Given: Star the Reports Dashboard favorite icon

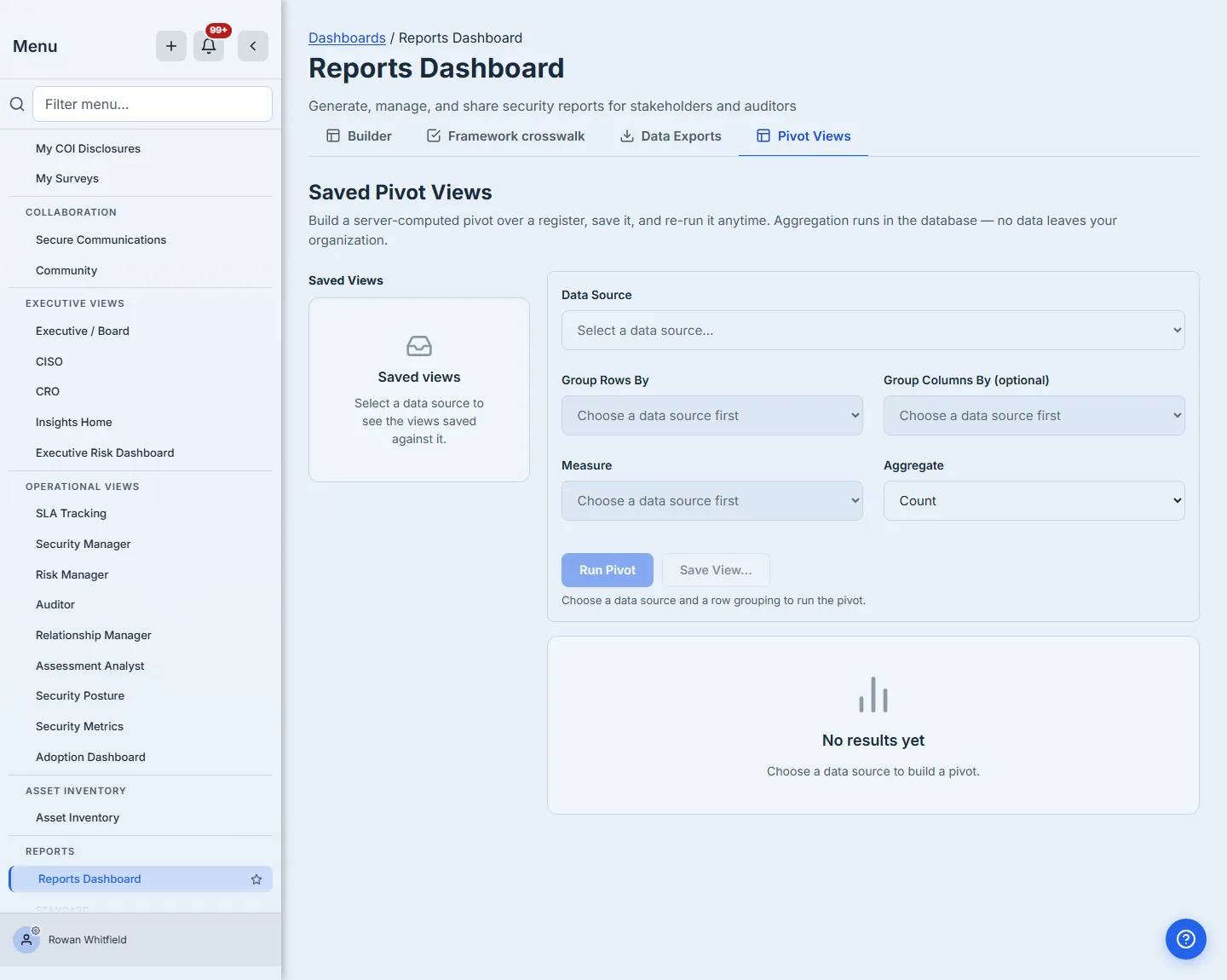Looking at the screenshot, I should point(256,879).
